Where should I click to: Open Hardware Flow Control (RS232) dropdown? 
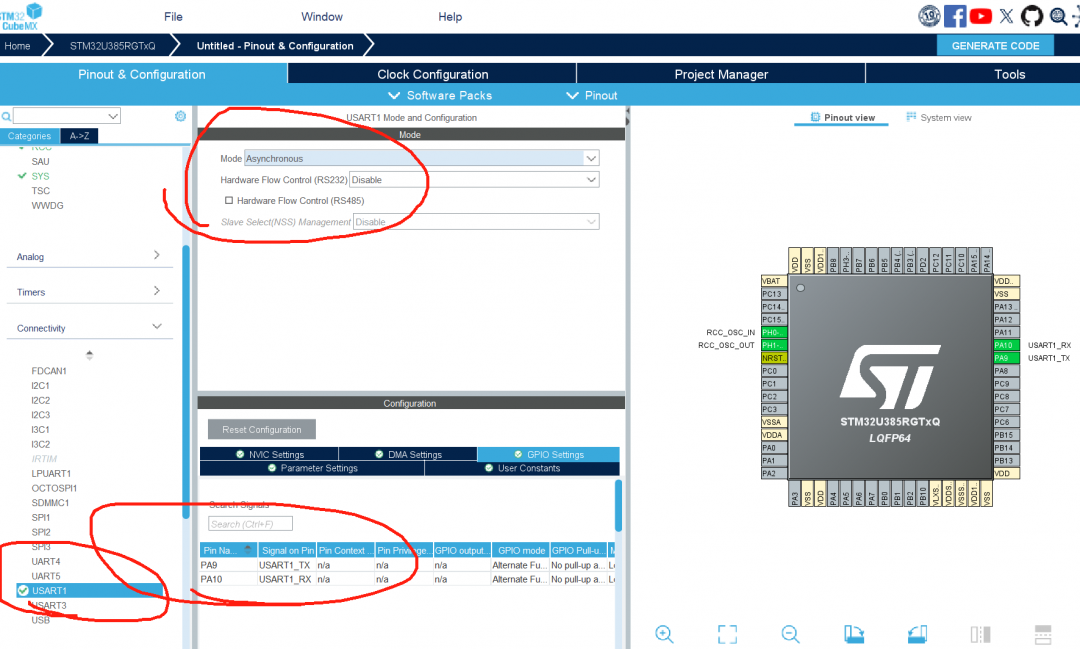pyautogui.click(x=474, y=180)
